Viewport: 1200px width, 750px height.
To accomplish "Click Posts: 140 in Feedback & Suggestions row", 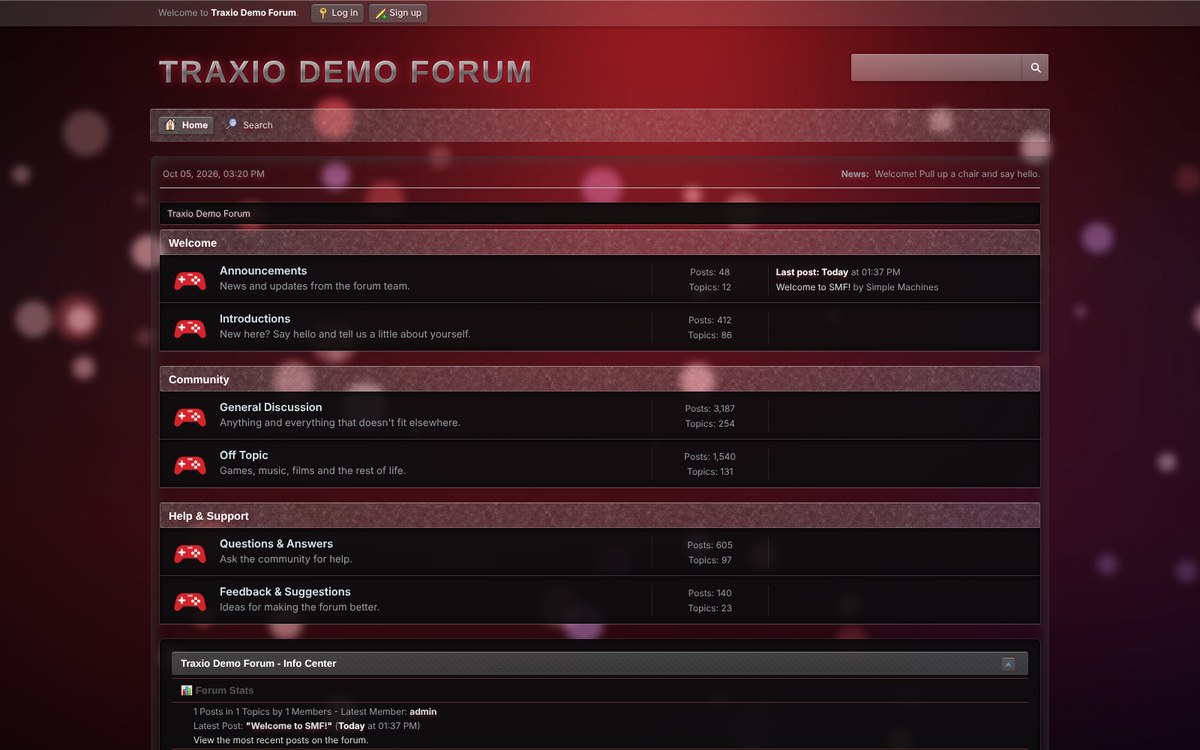I will [710, 594].
